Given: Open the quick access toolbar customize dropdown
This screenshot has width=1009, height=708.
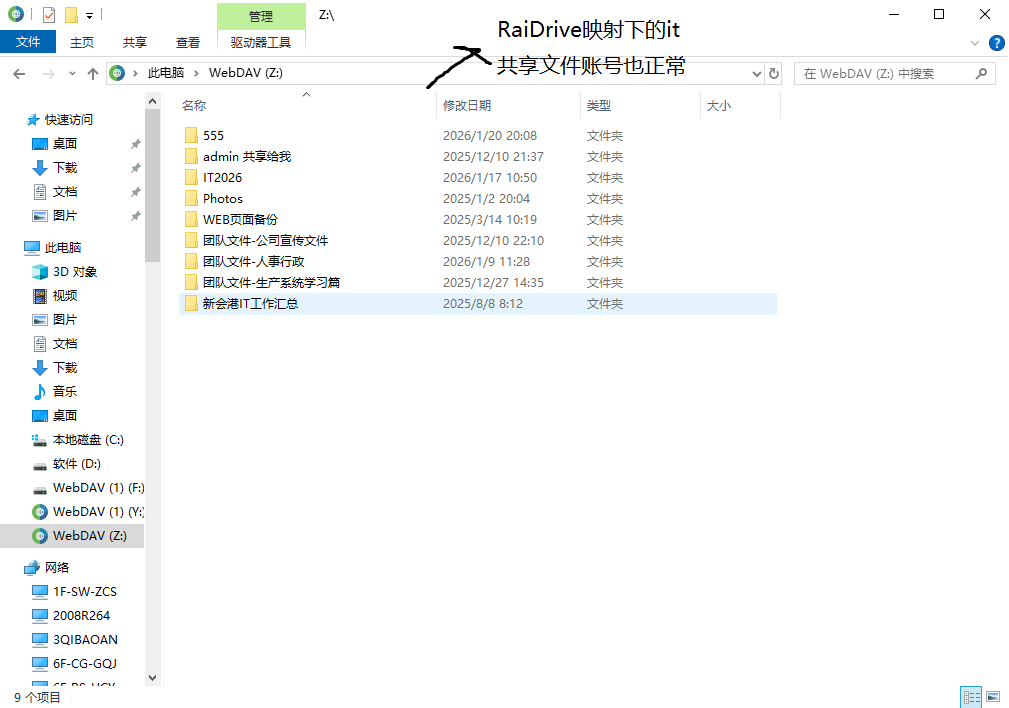Looking at the screenshot, I should click(89, 15).
